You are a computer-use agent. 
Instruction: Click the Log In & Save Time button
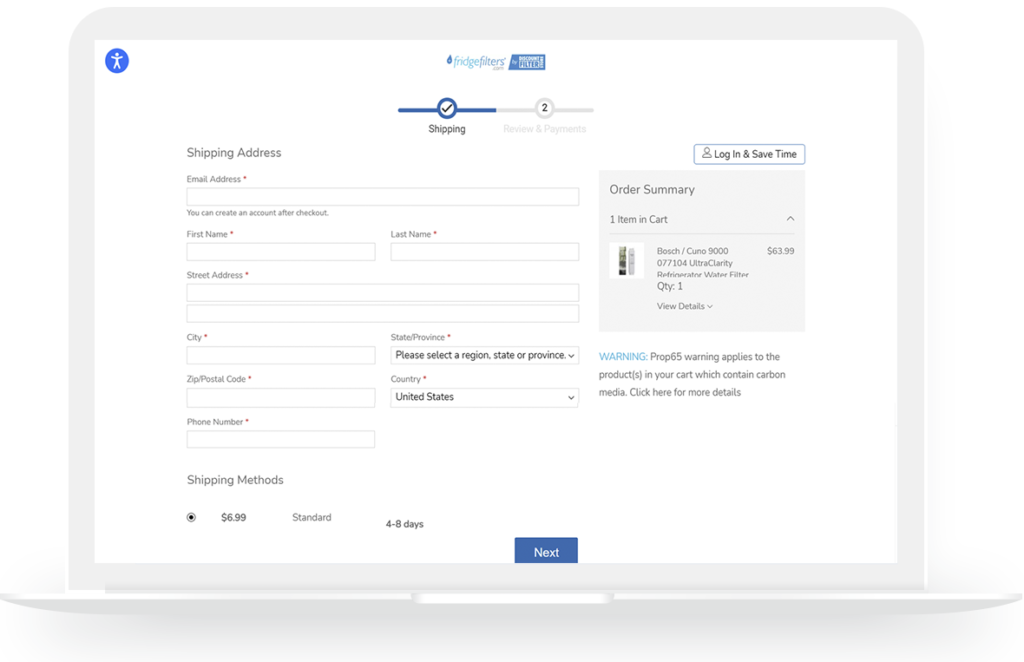[749, 154]
